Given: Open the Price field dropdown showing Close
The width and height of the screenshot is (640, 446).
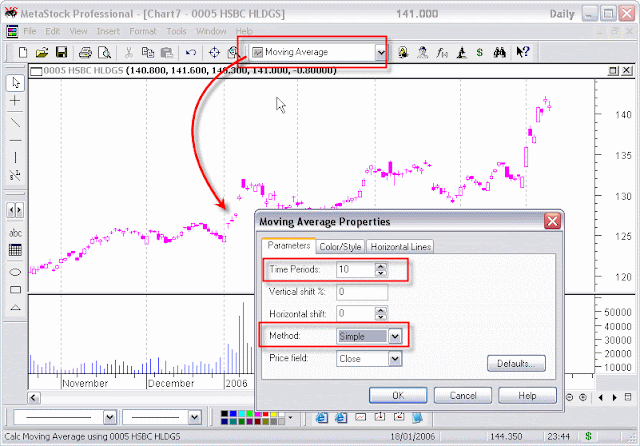Looking at the screenshot, I should (395, 359).
